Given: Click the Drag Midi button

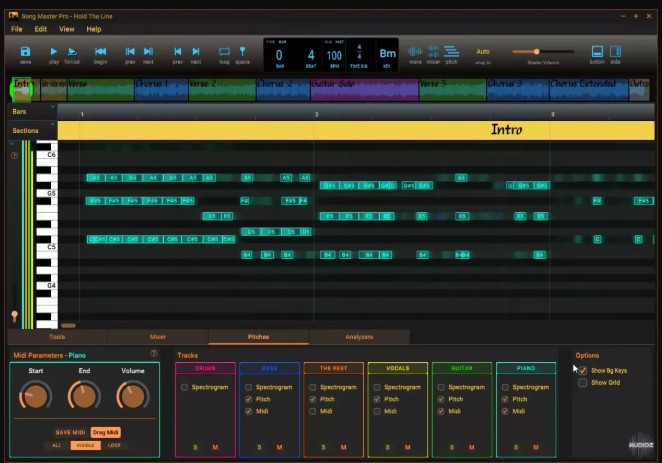Looking at the screenshot, I should 105,432.
